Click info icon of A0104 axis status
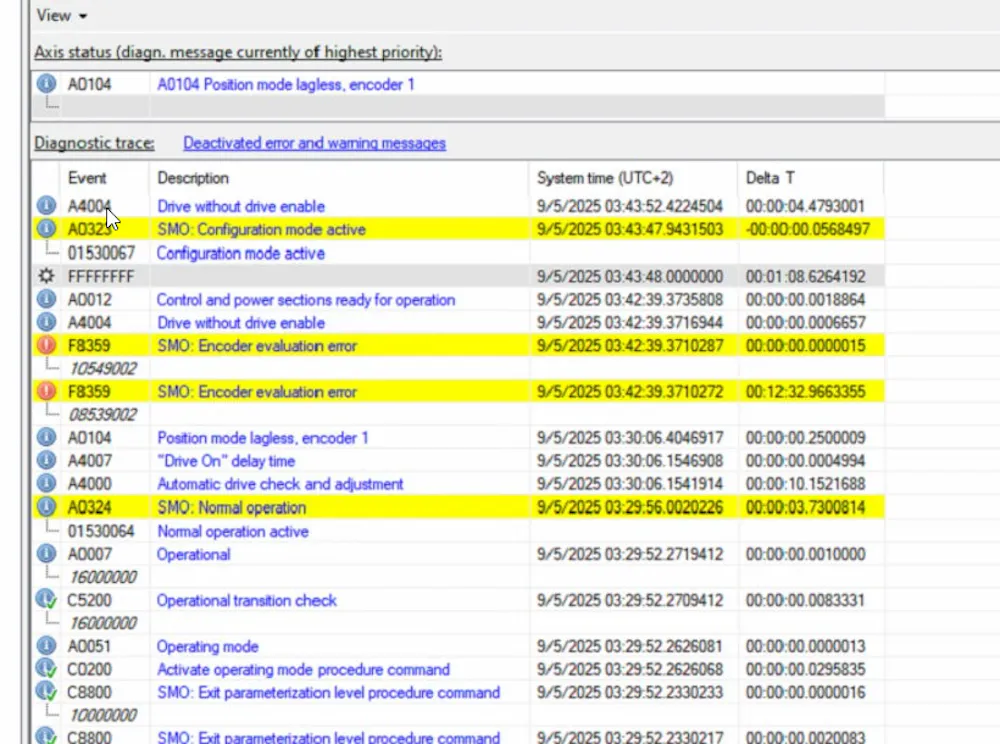Screen dimensions: 1000x744 (x=46, y=84)
